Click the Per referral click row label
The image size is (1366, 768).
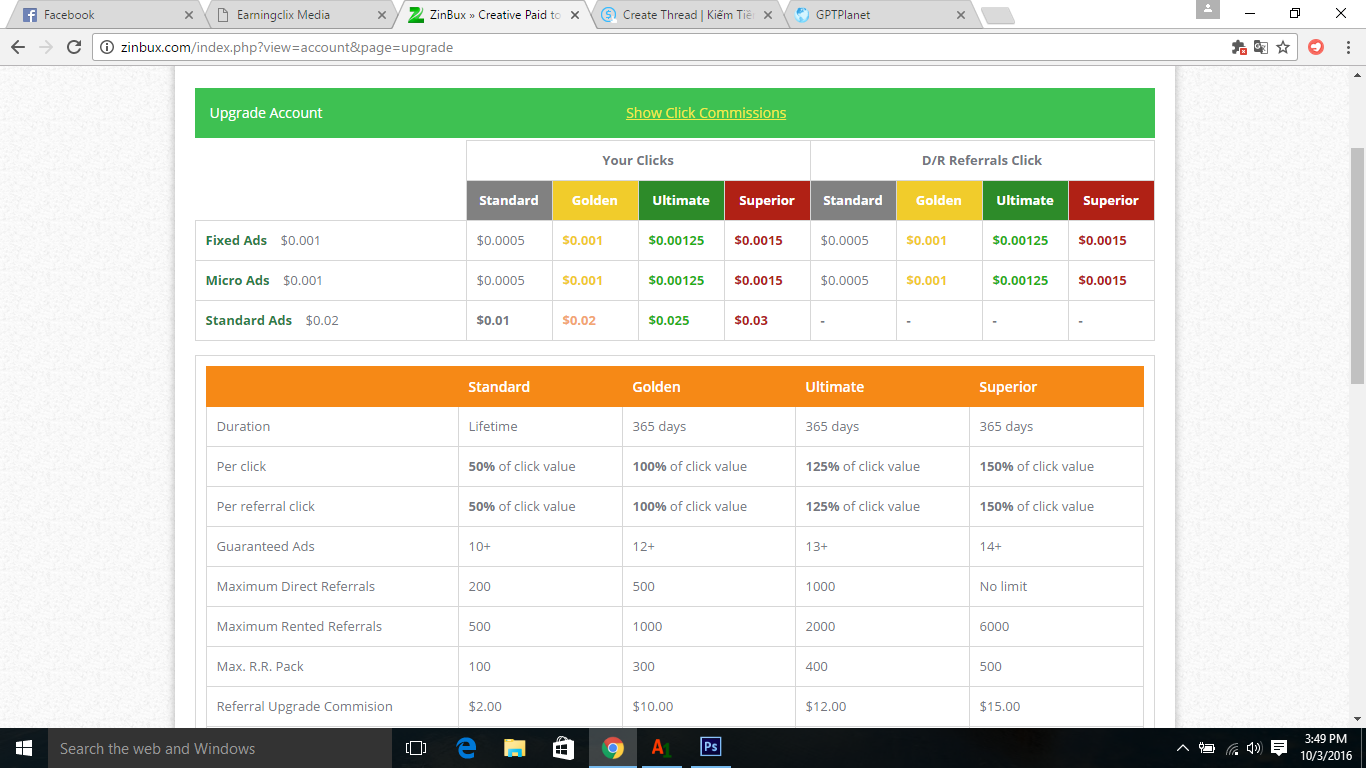(265, 506)
